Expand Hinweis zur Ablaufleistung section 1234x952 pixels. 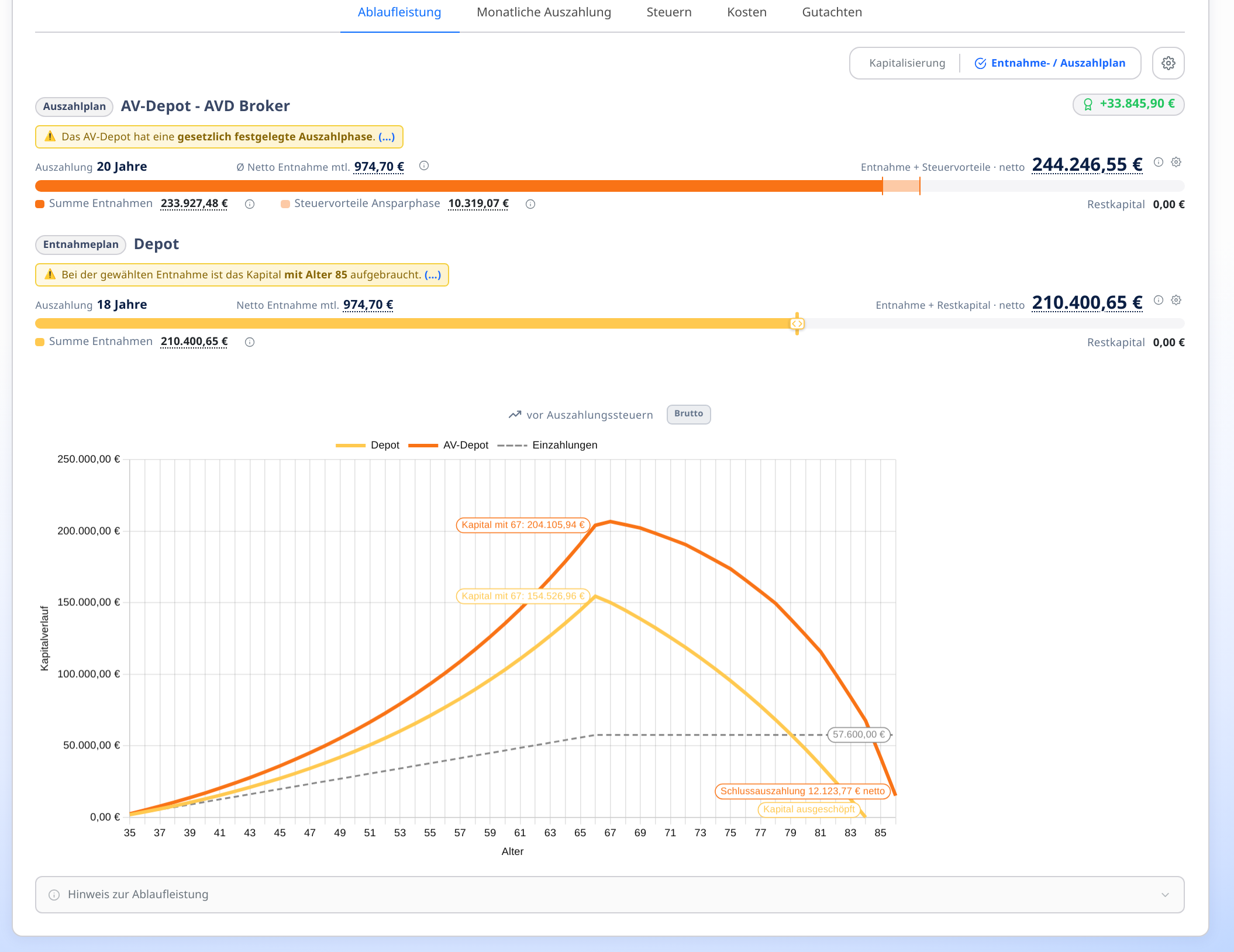click(x=609, y=895)
